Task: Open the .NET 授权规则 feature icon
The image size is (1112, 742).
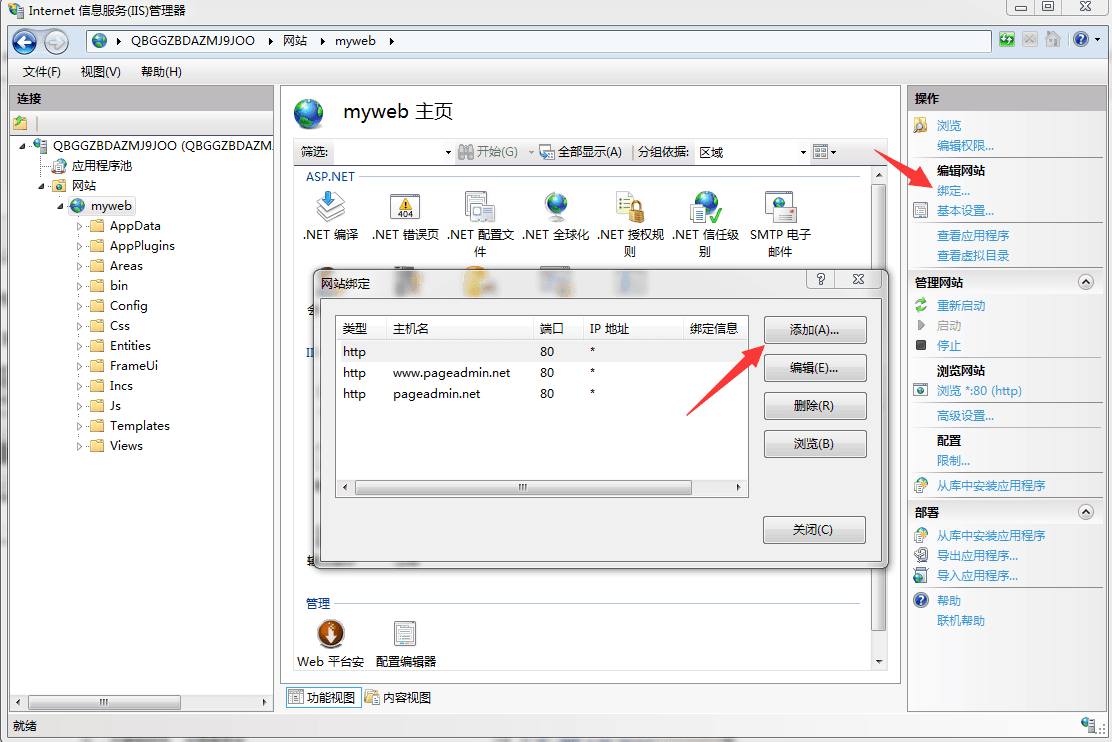Action: 629,208
